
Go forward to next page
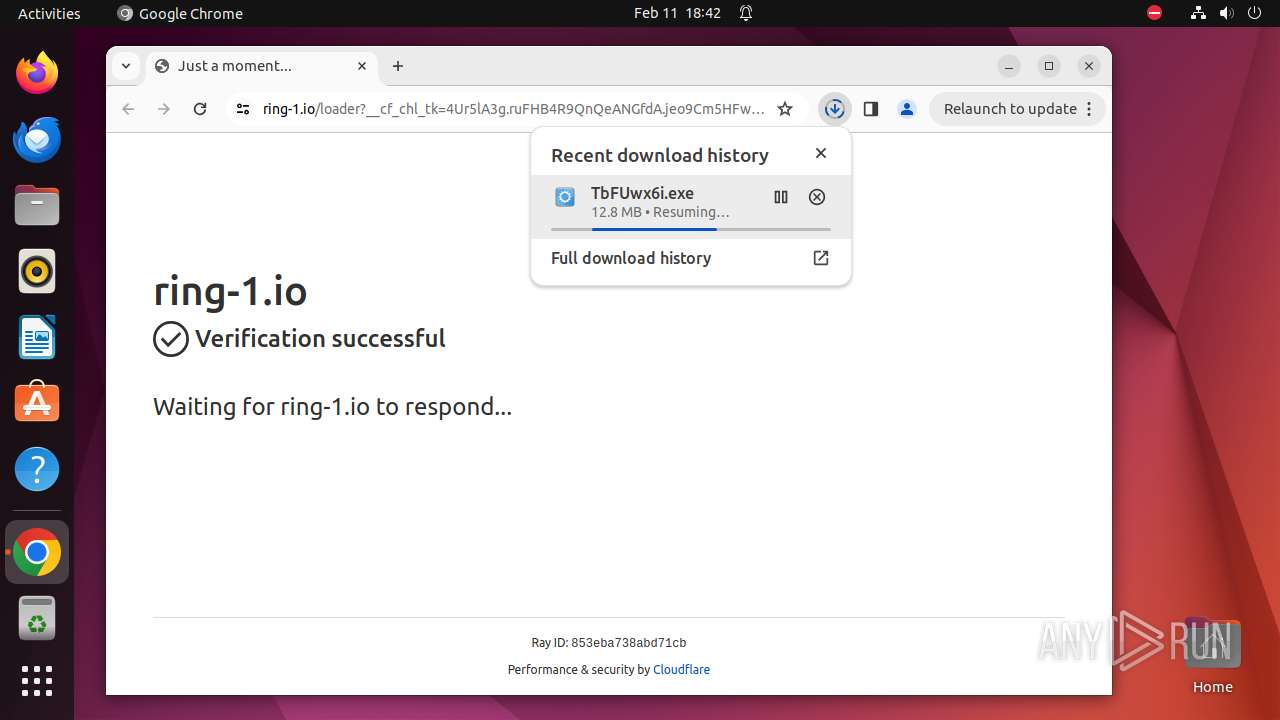coord(164,109)
